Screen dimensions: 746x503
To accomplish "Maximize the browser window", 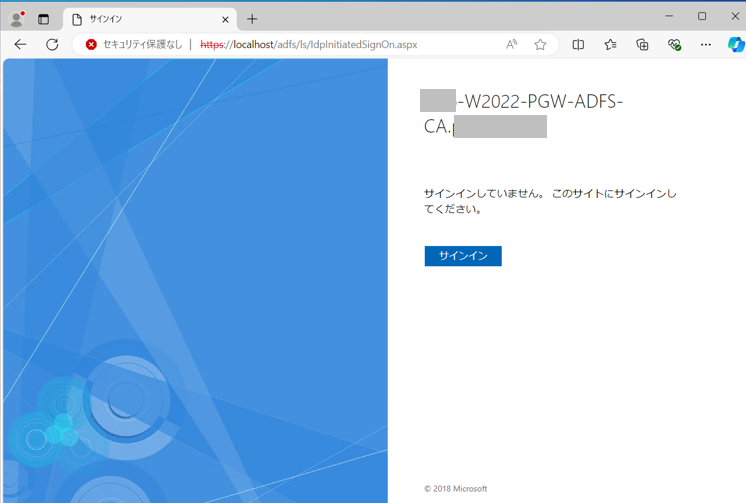I will coord(702,16).
